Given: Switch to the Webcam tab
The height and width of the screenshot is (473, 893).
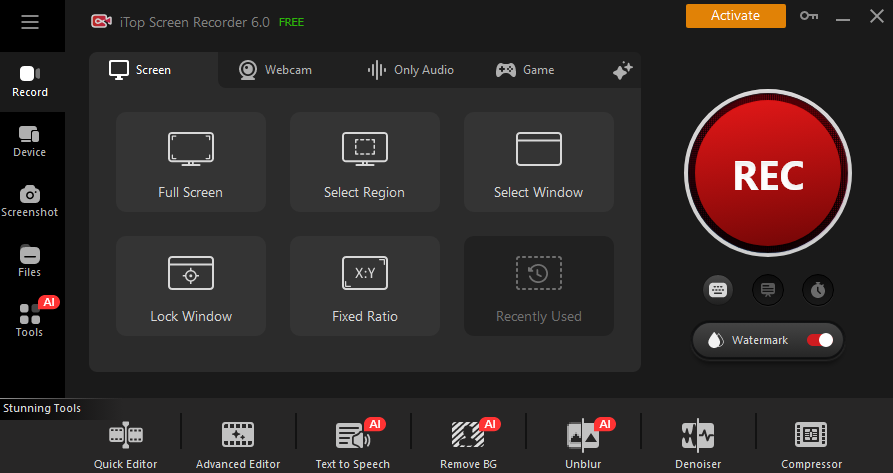Looking at the screenshot, I should (275, 70).
